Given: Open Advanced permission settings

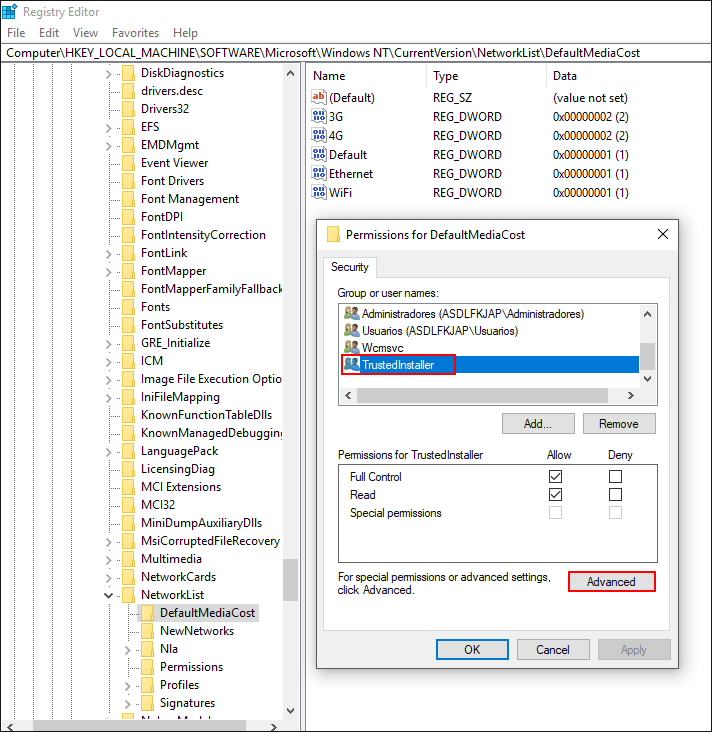Looking at the screenshot, I should tap(611, 582).
